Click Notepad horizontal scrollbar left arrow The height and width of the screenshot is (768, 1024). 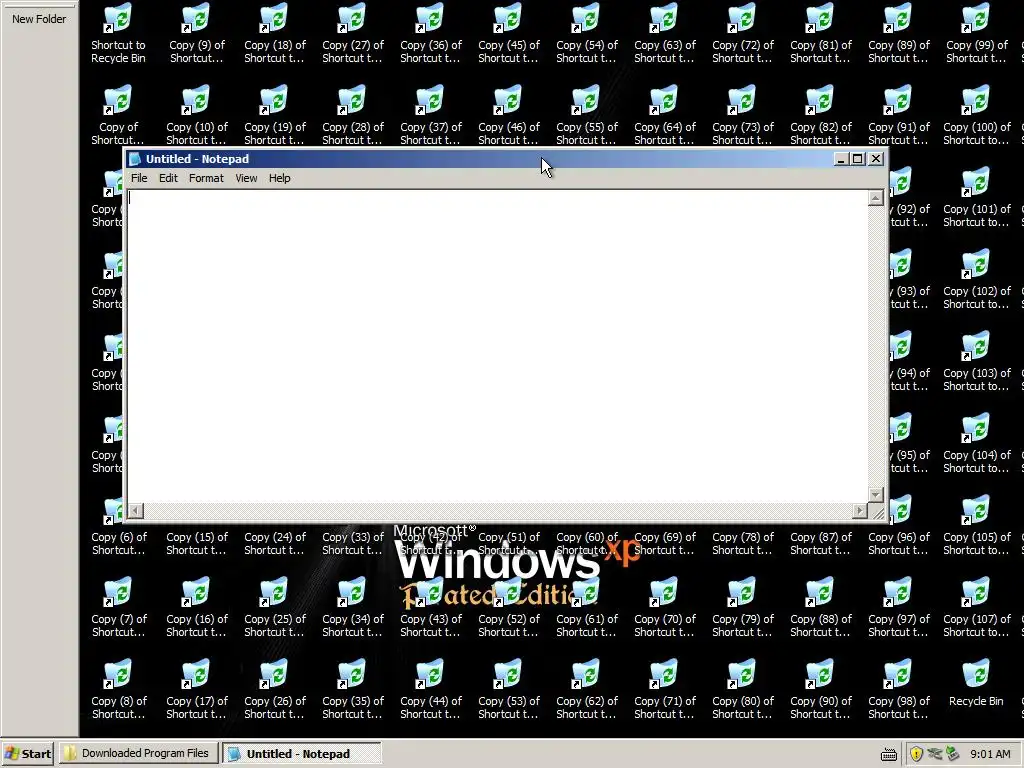click(136, 511)
